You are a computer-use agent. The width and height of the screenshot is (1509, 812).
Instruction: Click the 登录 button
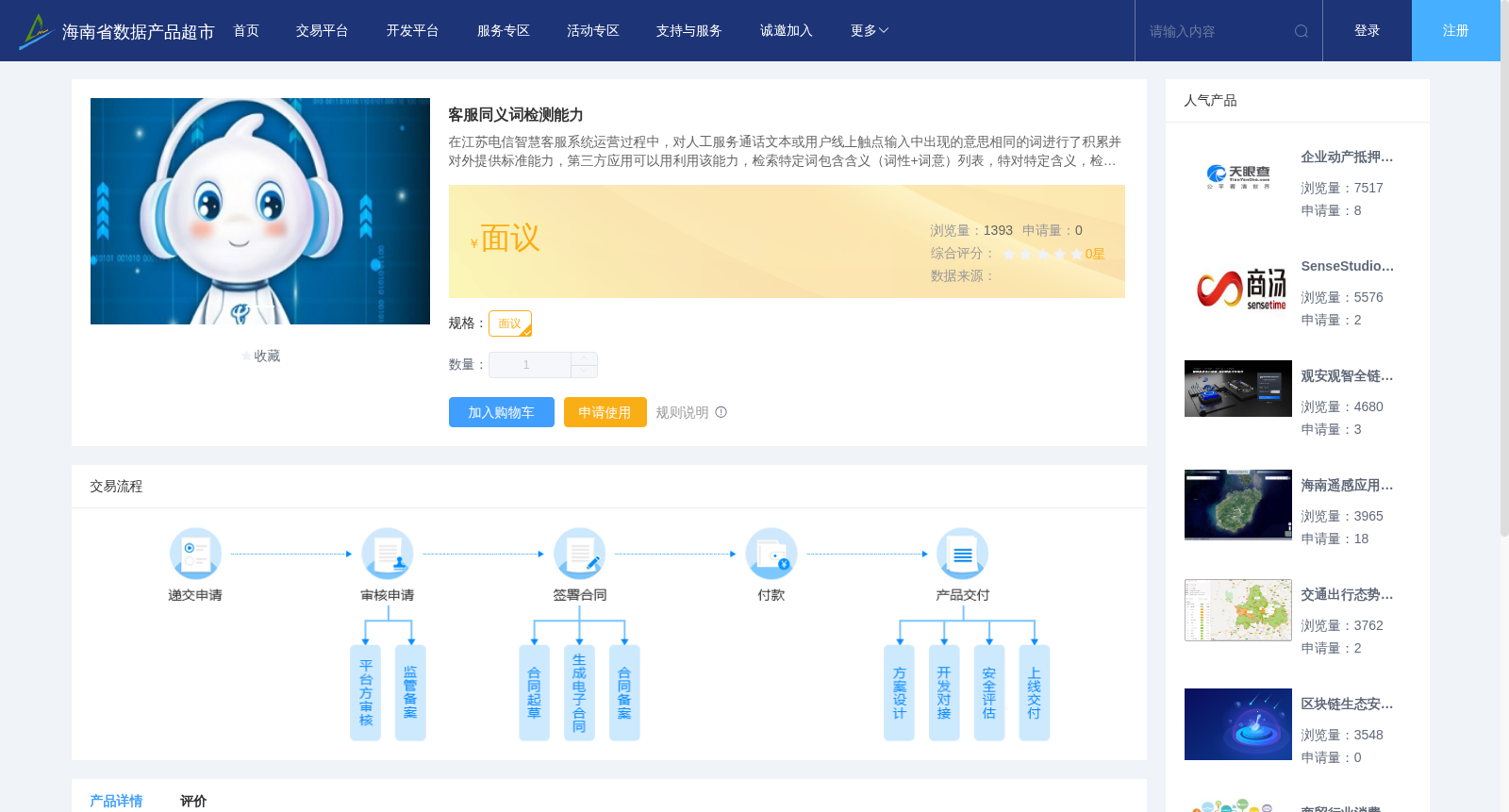click(x=1368, y=31)
